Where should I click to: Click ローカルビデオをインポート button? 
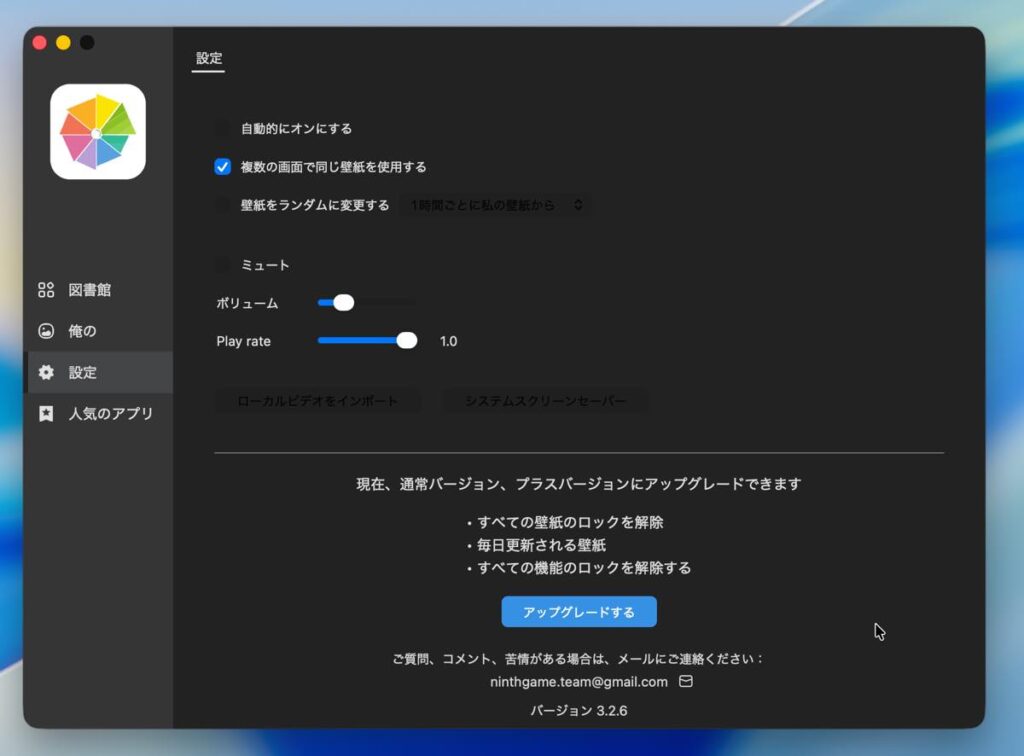[318, 401]
